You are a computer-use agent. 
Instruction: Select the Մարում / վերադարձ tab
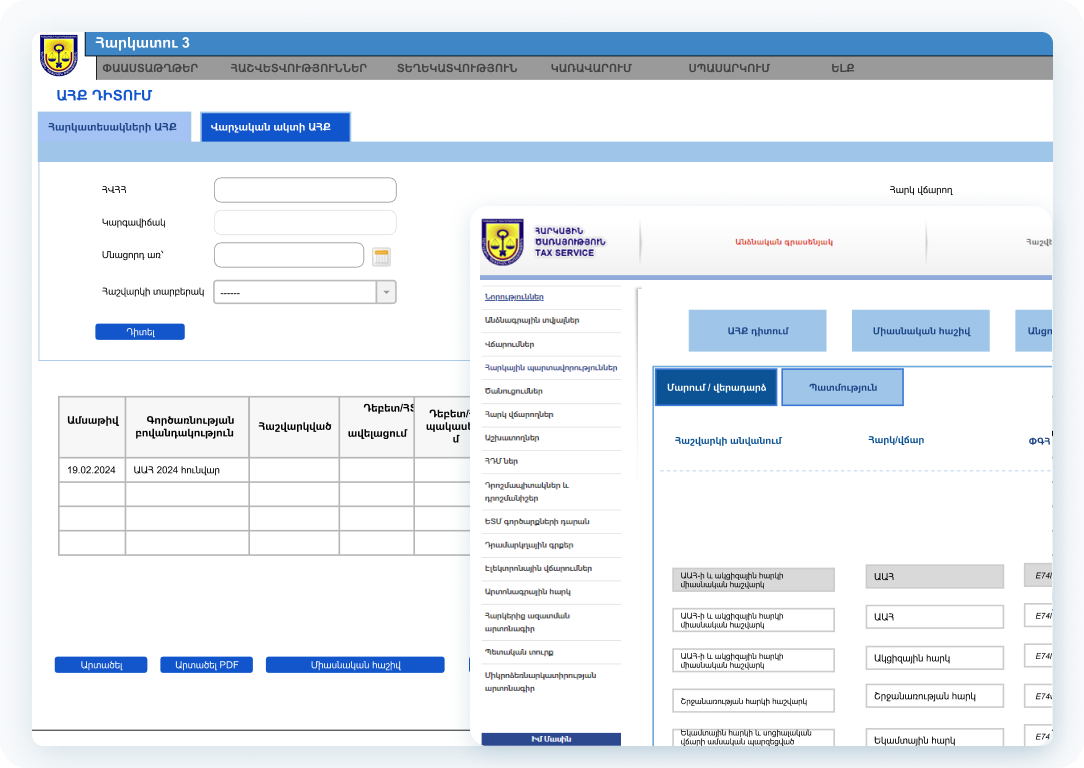[x=715, y=387]
